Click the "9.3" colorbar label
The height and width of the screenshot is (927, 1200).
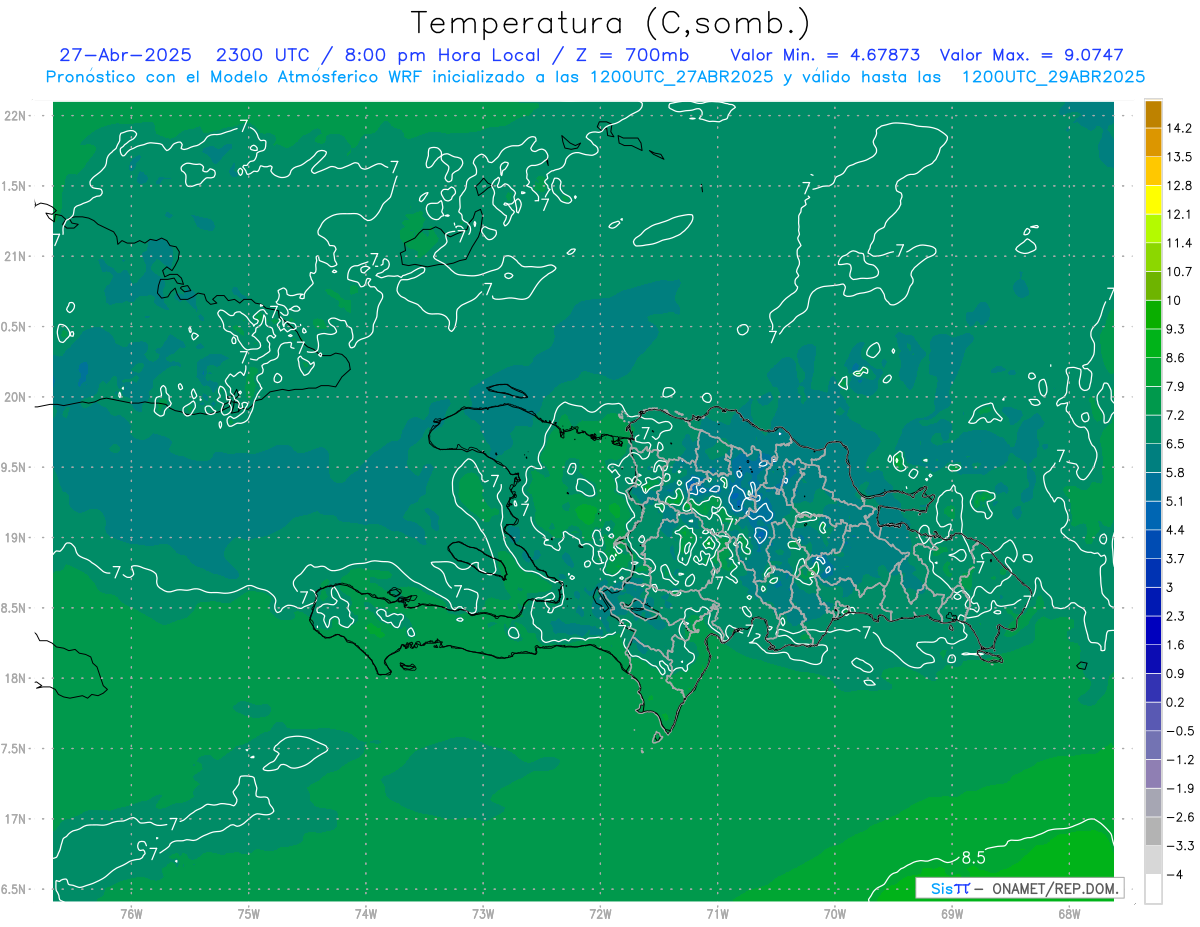coord(1176,329)
